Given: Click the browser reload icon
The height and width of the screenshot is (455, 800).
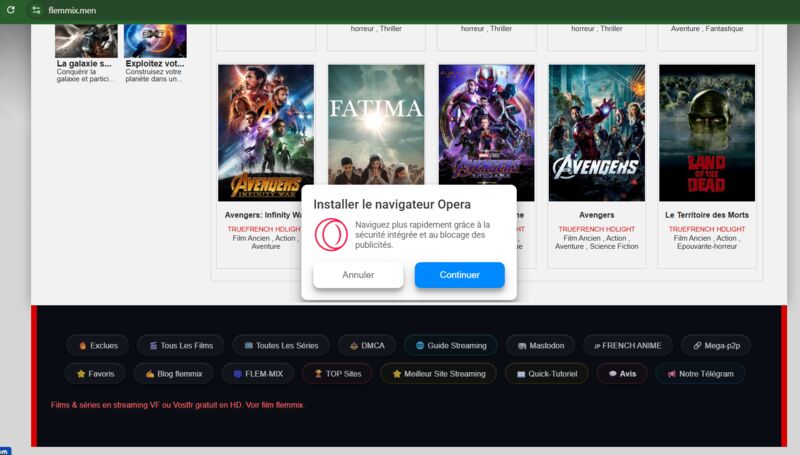Looking at the screenshot, I should click(11, 10).
